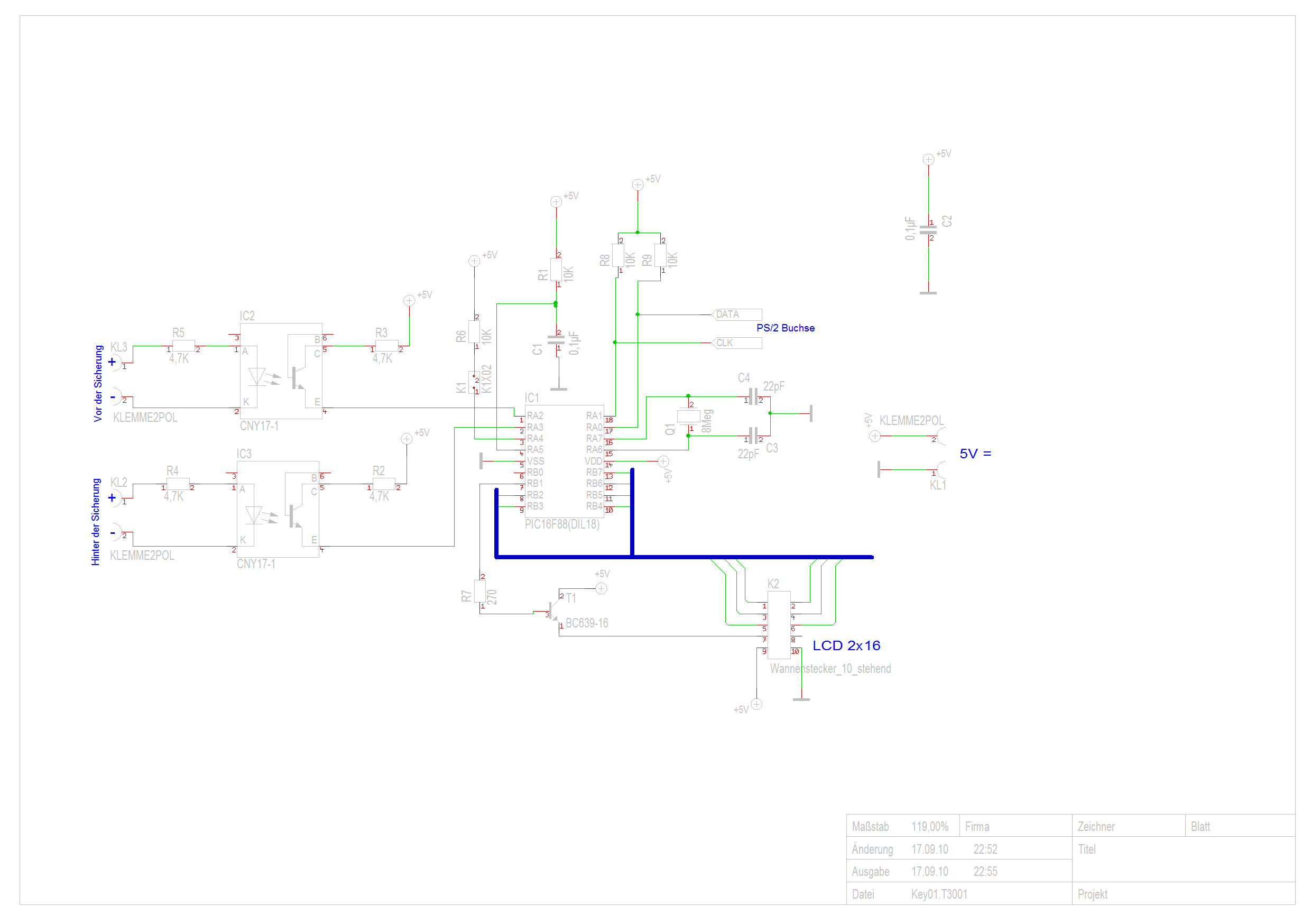Select the Q1 crystal symbol
Image resolution: width=1311 pixels, height=924 pixels.
(689, 415)
